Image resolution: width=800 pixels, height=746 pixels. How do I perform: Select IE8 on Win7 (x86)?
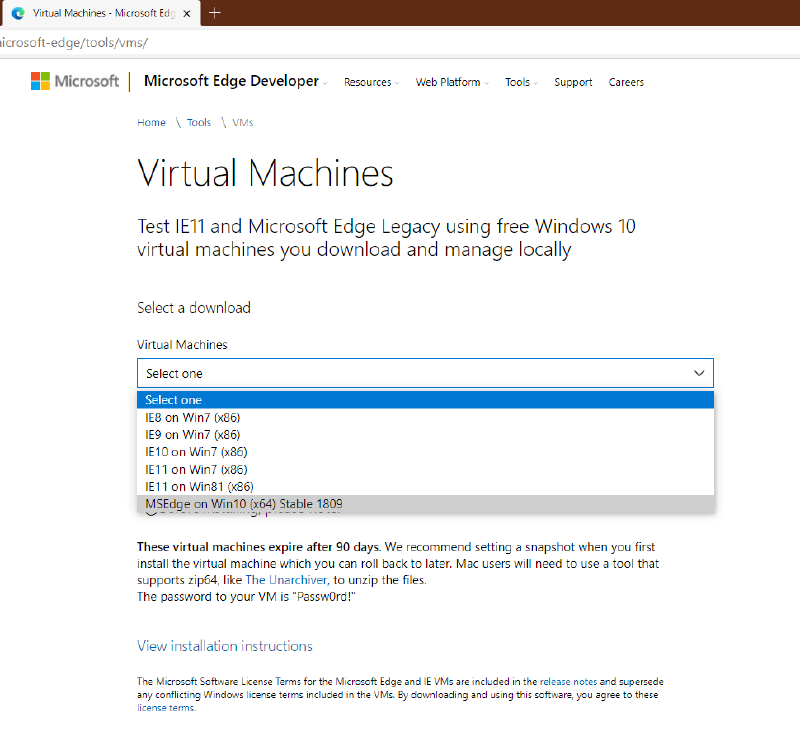click(425, 417)
